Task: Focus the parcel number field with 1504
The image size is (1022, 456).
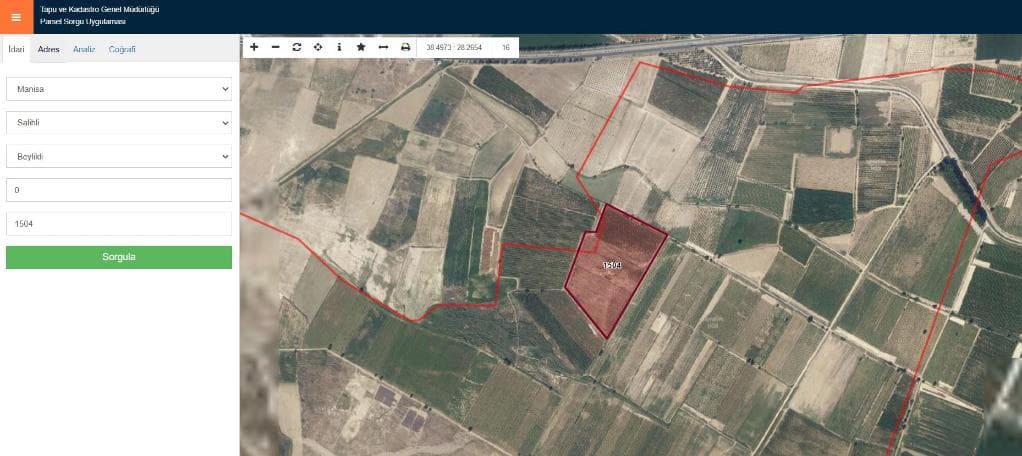Action: point(119,224)
